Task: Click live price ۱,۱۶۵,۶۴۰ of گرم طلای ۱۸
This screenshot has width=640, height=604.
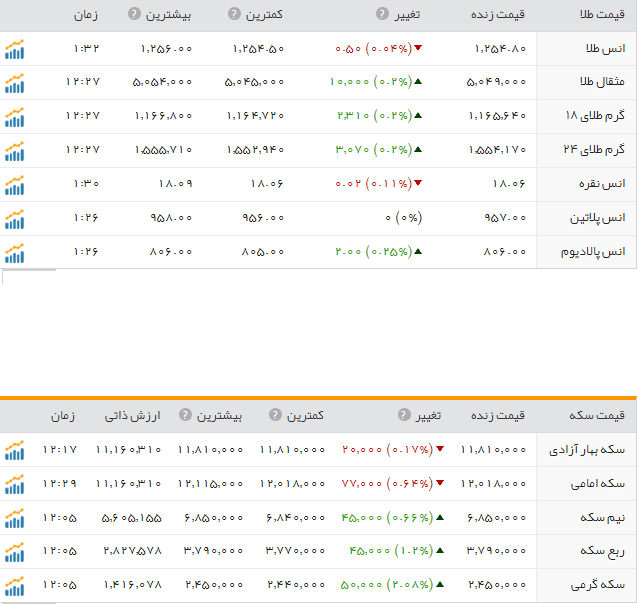Action: click(x=497, y=115)
